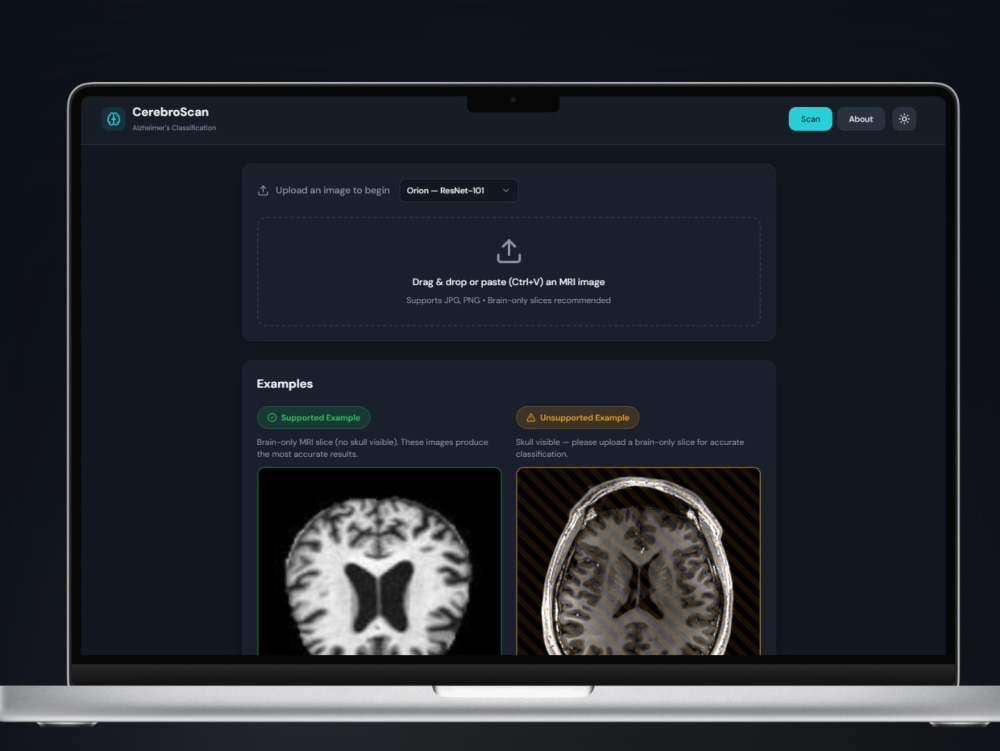This screenshot has height=751, width=1000.
Task: Toggle the light/dark theme sun icon
Action: pos(904,119)
